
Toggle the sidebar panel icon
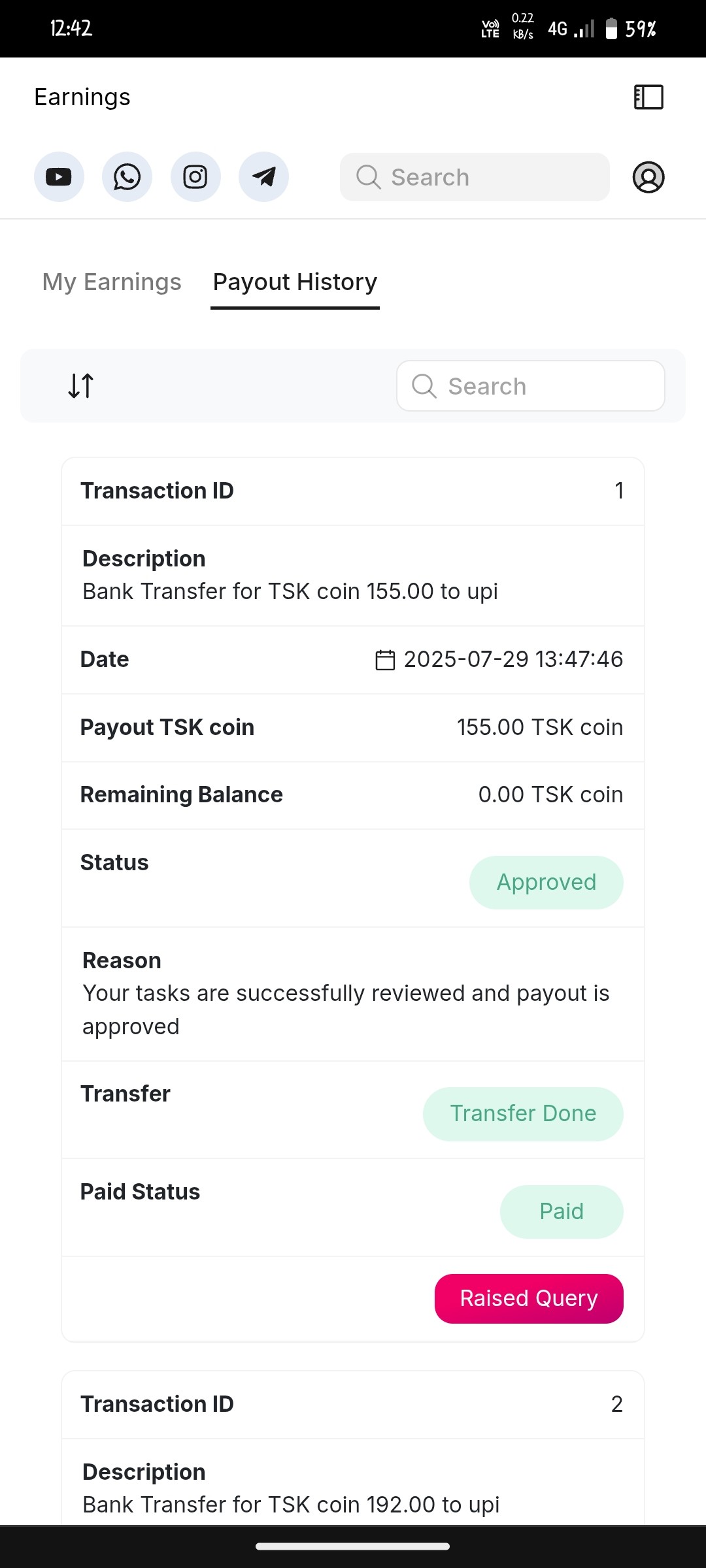(x=648, y=97)
